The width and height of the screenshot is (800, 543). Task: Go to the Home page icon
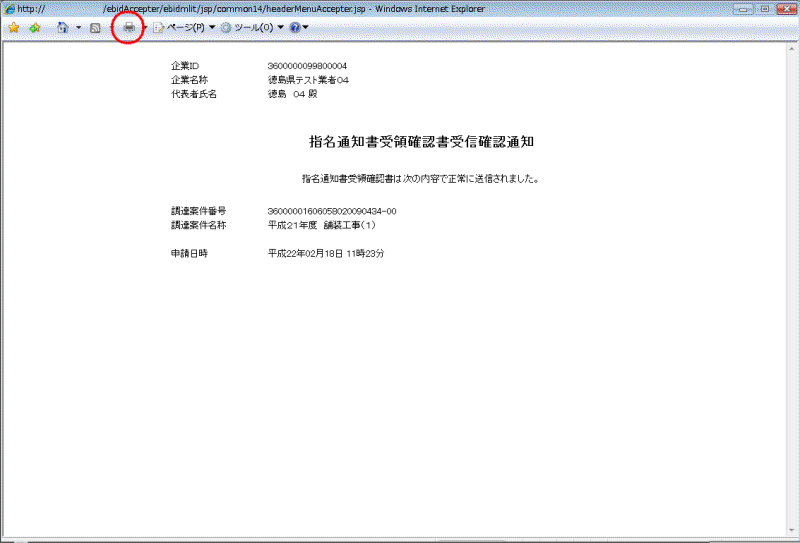tap(63, 27)
